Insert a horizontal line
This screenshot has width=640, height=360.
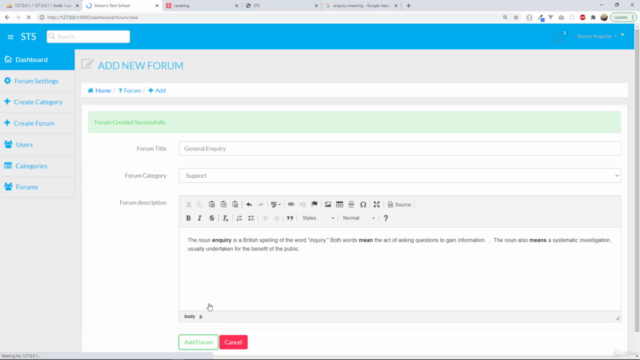pyautogui.click(x=351, y=204)
